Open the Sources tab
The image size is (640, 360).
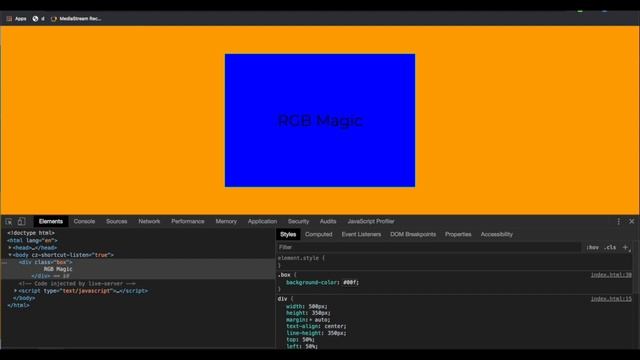(x=116, y=221)
